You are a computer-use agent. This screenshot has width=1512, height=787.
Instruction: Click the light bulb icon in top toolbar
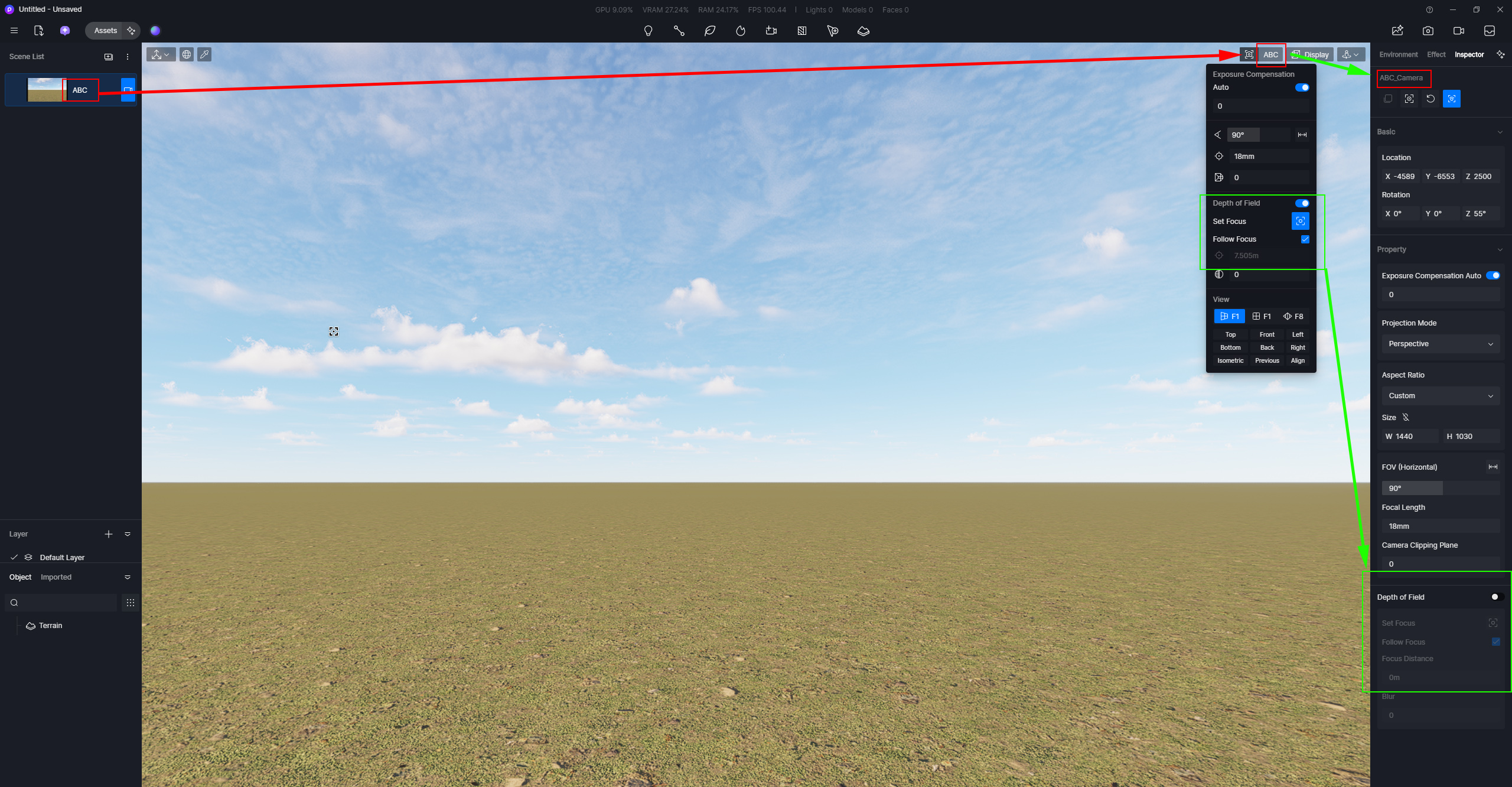(648, 31)
